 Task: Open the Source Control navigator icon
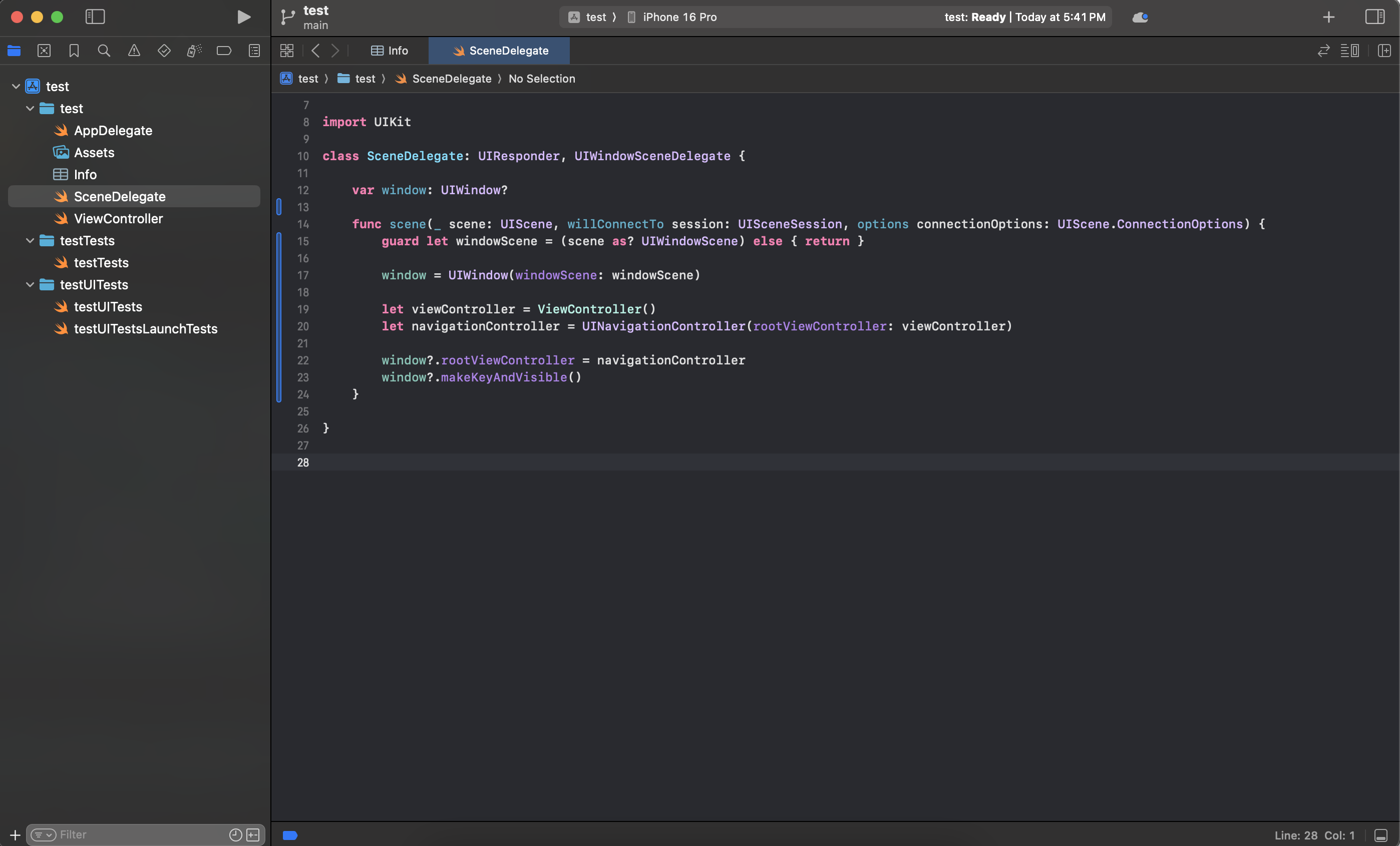[44, 51]
